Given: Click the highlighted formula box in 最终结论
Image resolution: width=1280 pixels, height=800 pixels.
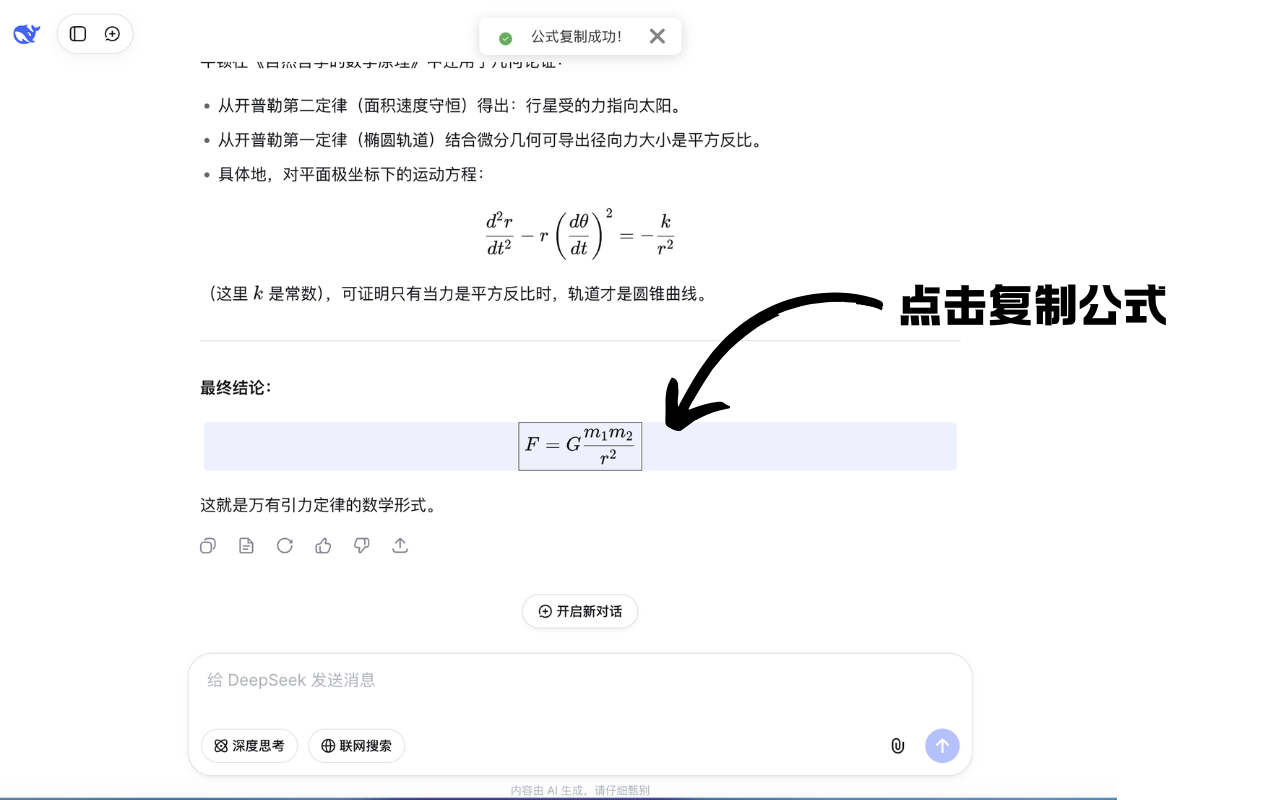Looking at the screenshot, I should [x=580, y=446].
